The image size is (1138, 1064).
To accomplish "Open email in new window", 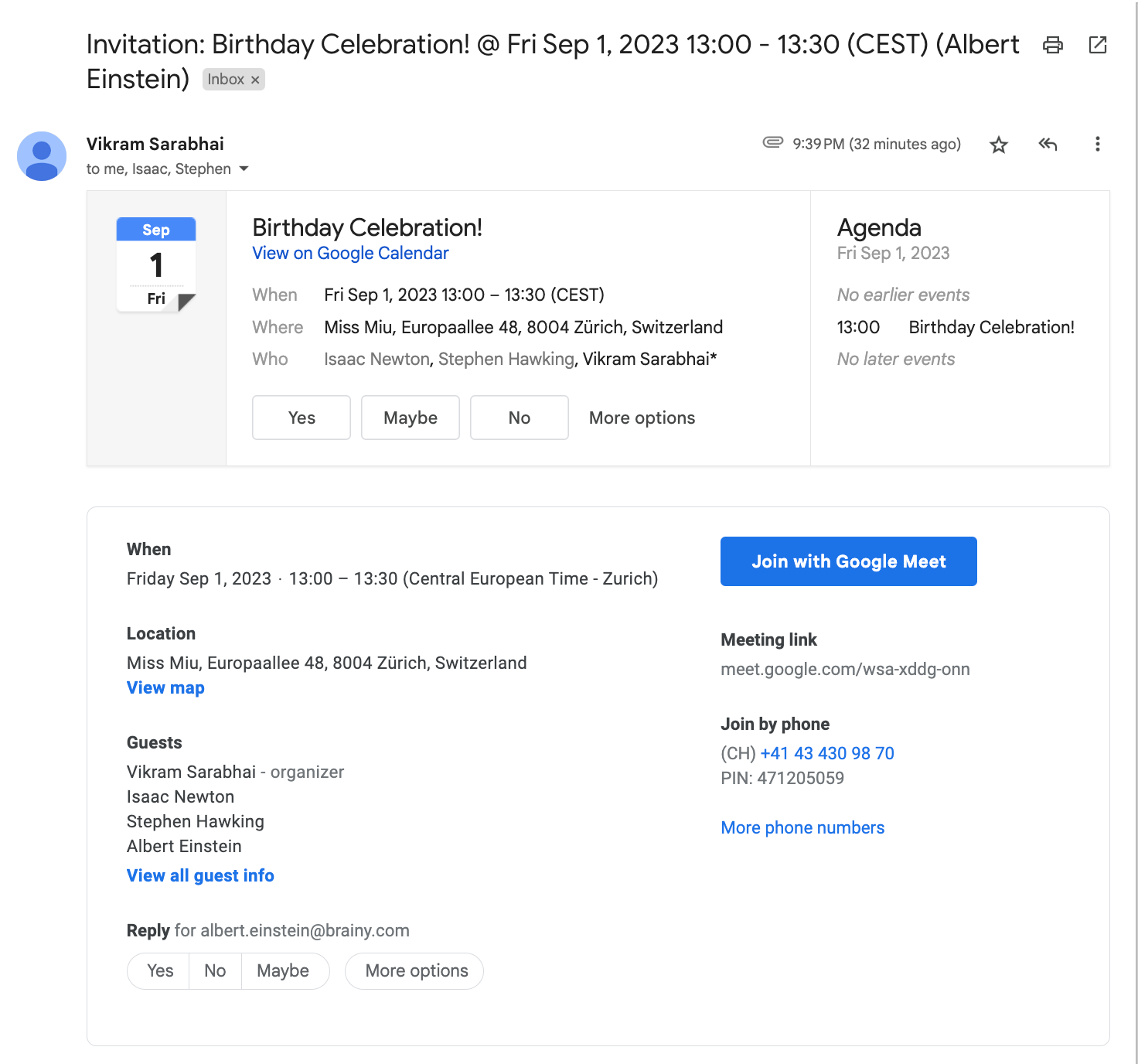I will [1097, 45].
